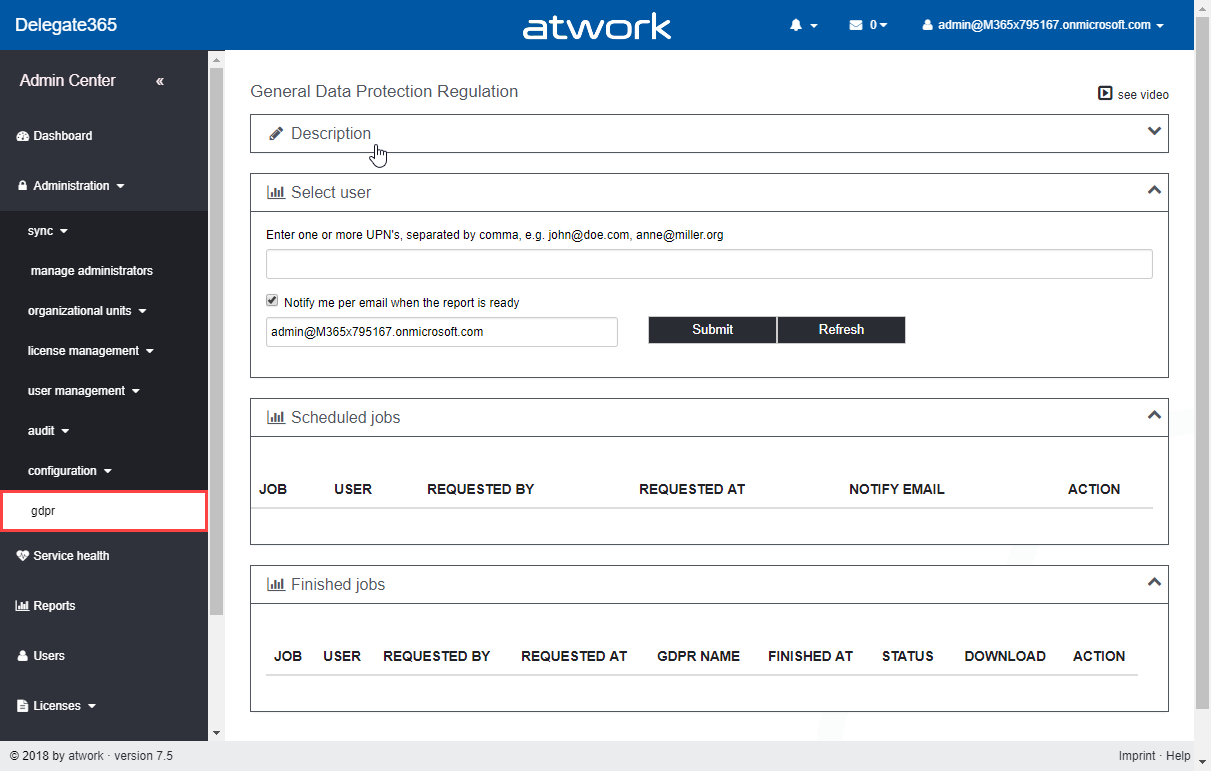Open Service health in sidebar
Image resolution: width=1211 pixels, height=771 pixels.
click(70, 556)
